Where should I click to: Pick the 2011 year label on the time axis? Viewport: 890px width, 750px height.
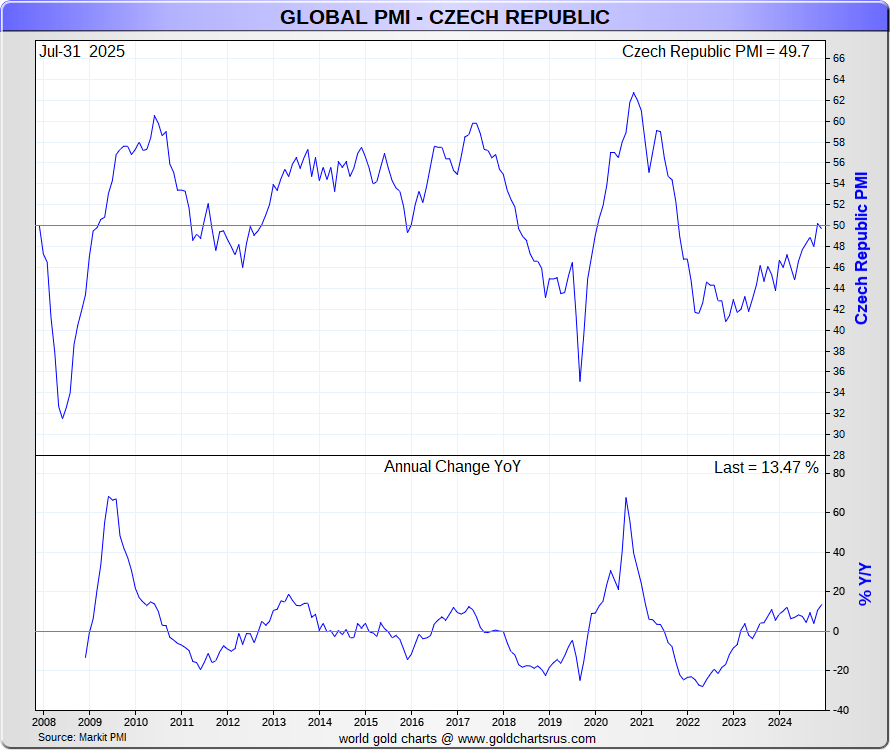(x=182, y=722)
